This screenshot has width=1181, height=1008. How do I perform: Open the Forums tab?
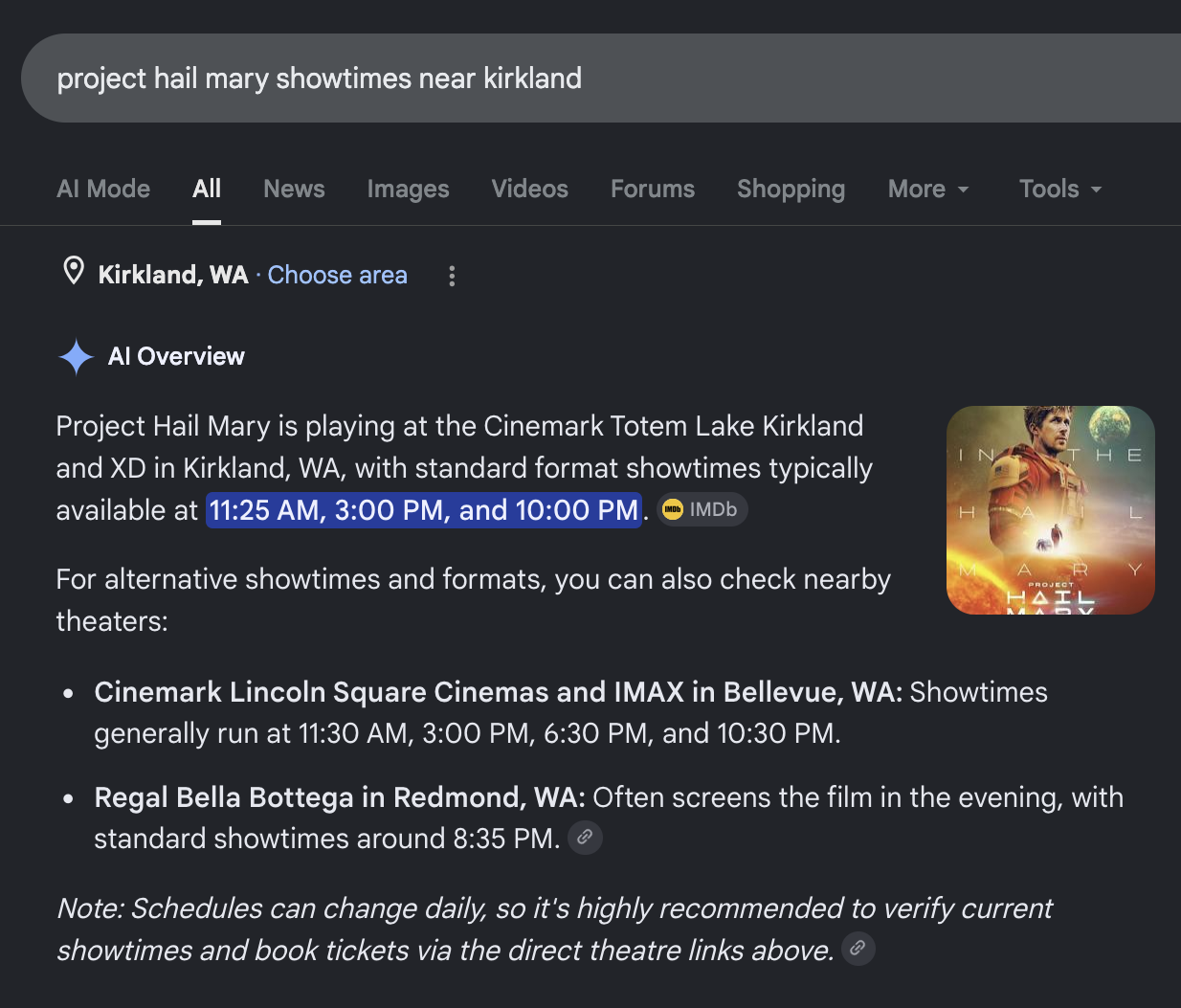[x=653, y=189]
